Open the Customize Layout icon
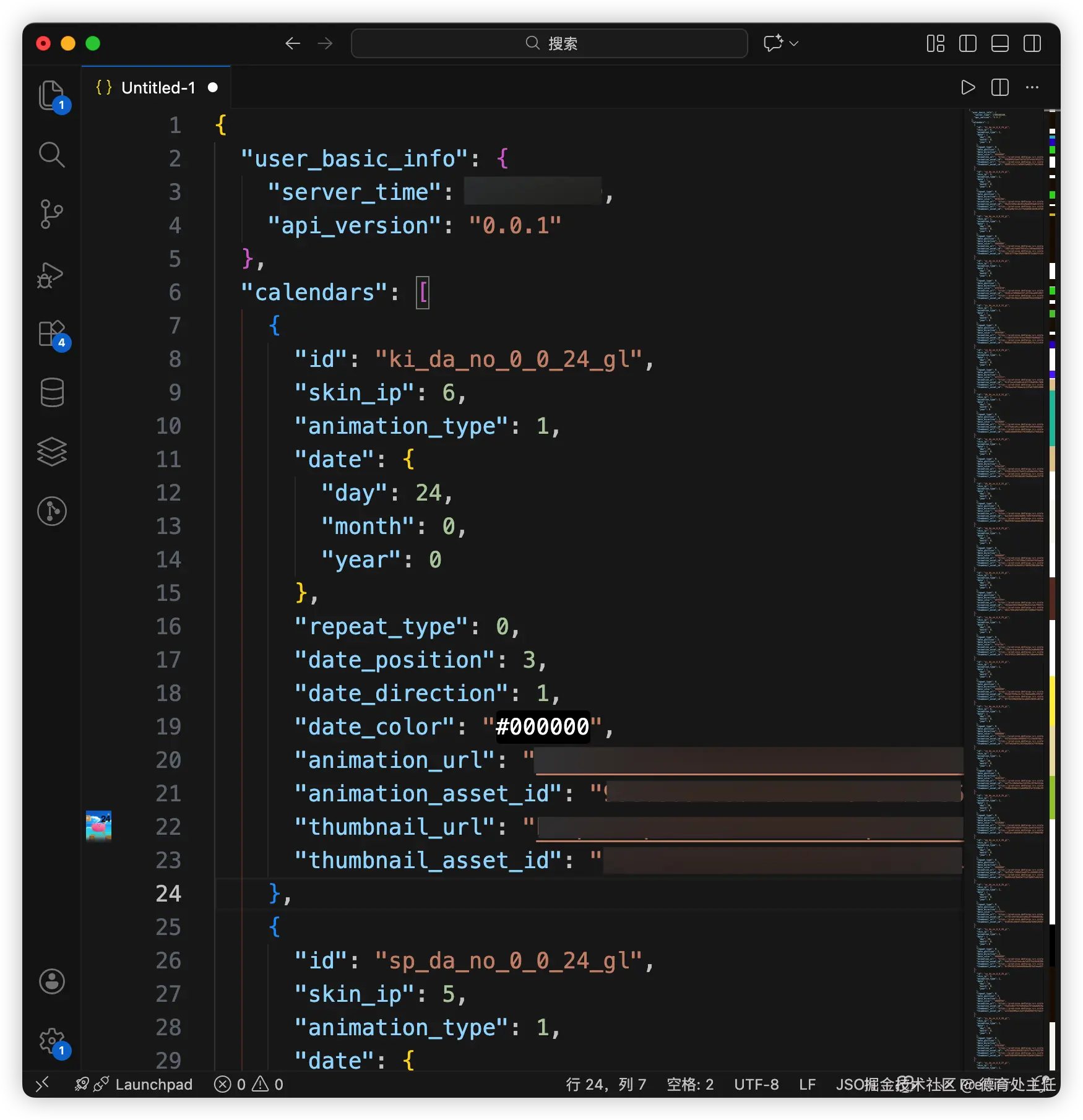Screen dimensions: 1083x1120 tap(936, 43)
